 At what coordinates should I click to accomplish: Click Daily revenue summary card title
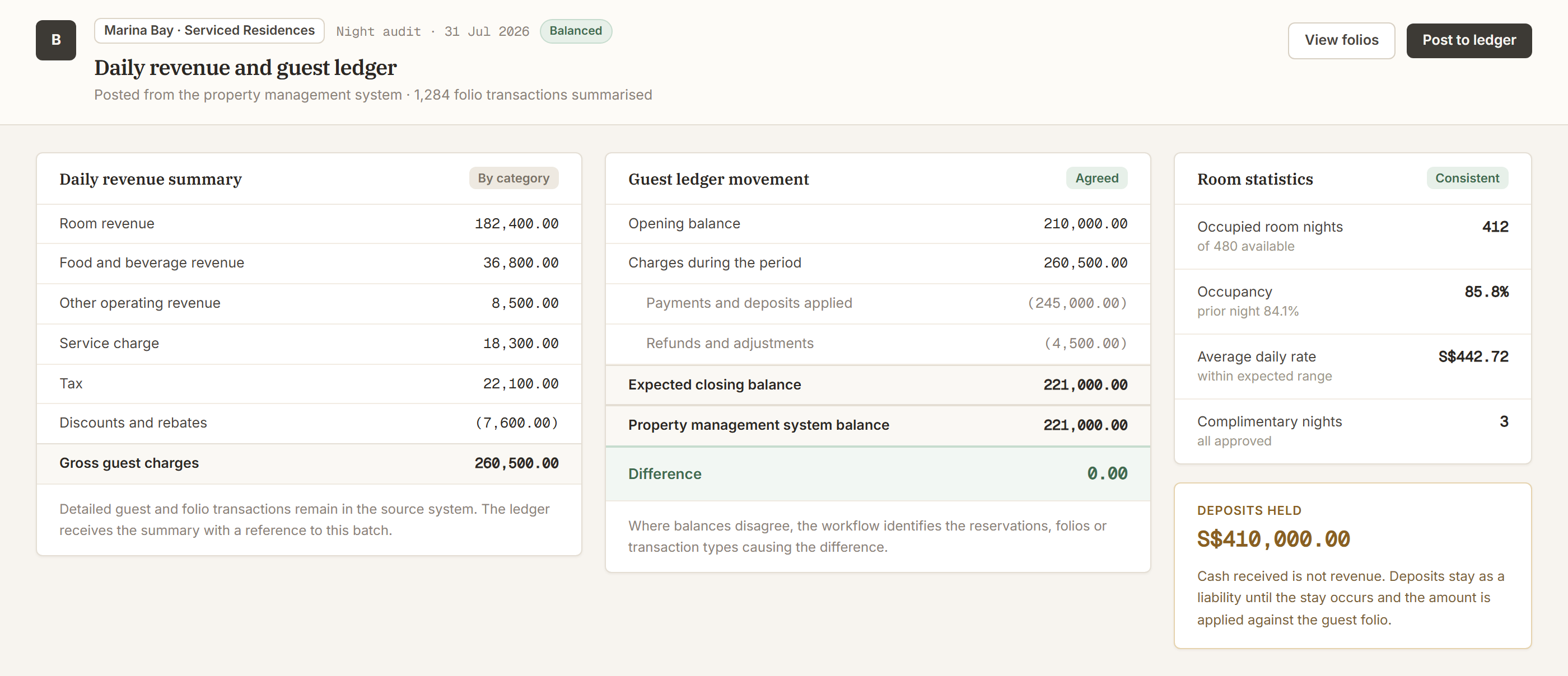(x=150, y=179)
